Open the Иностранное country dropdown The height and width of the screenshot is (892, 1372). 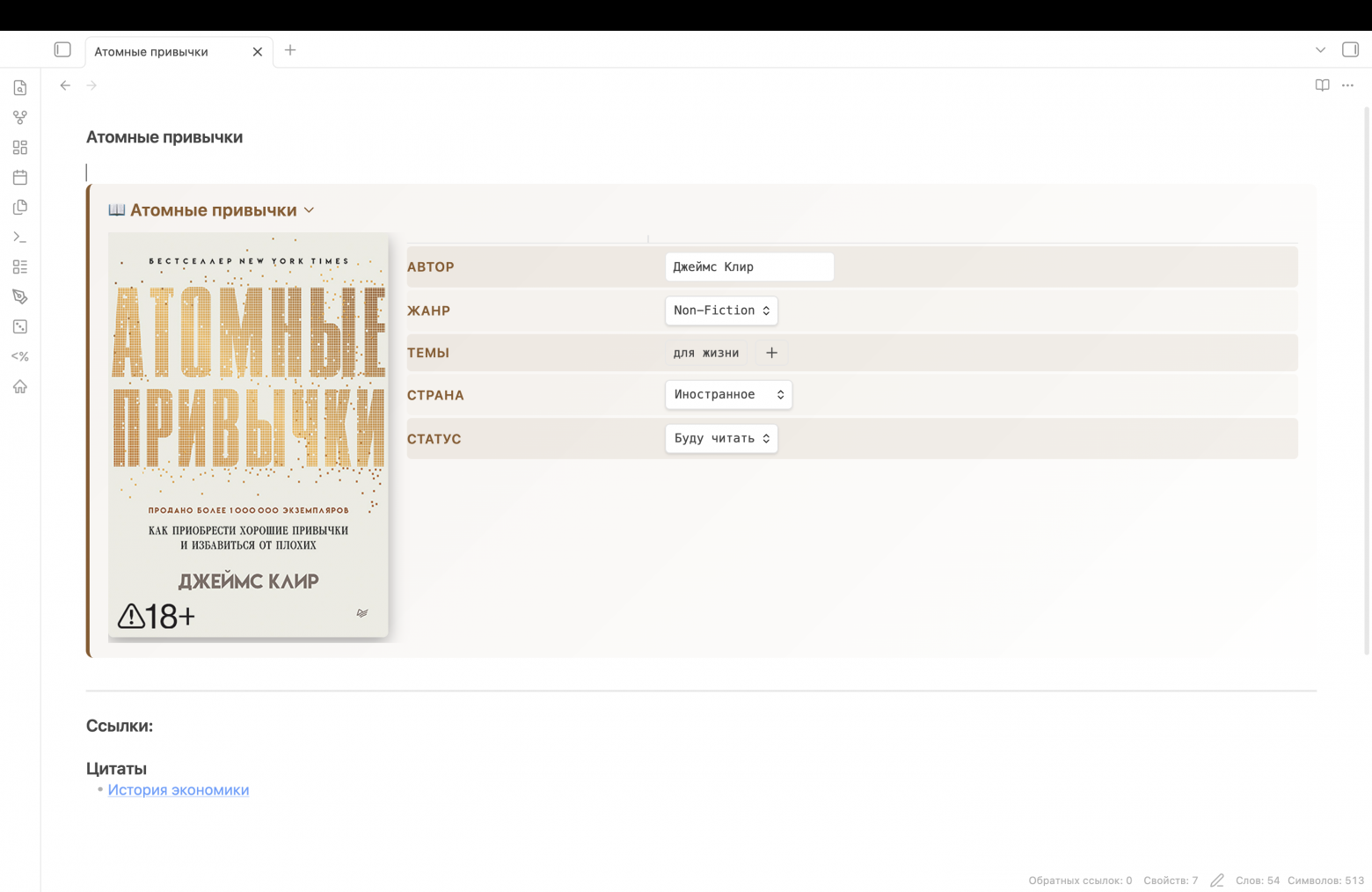(728, 395)
